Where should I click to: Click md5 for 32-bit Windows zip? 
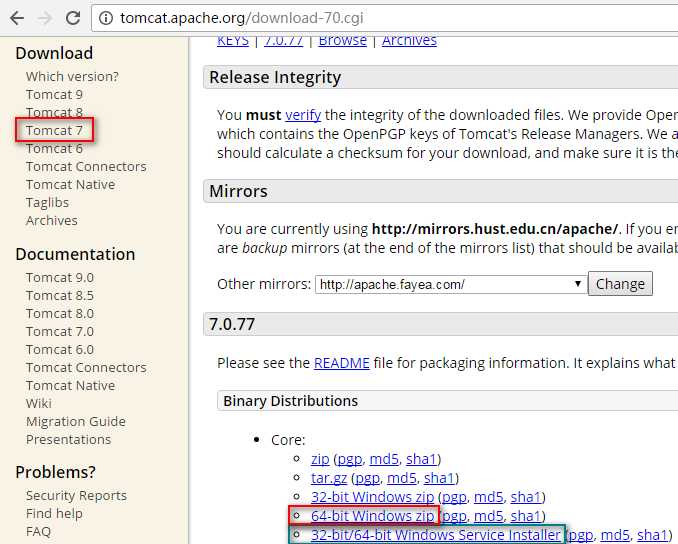pos(489,497)
